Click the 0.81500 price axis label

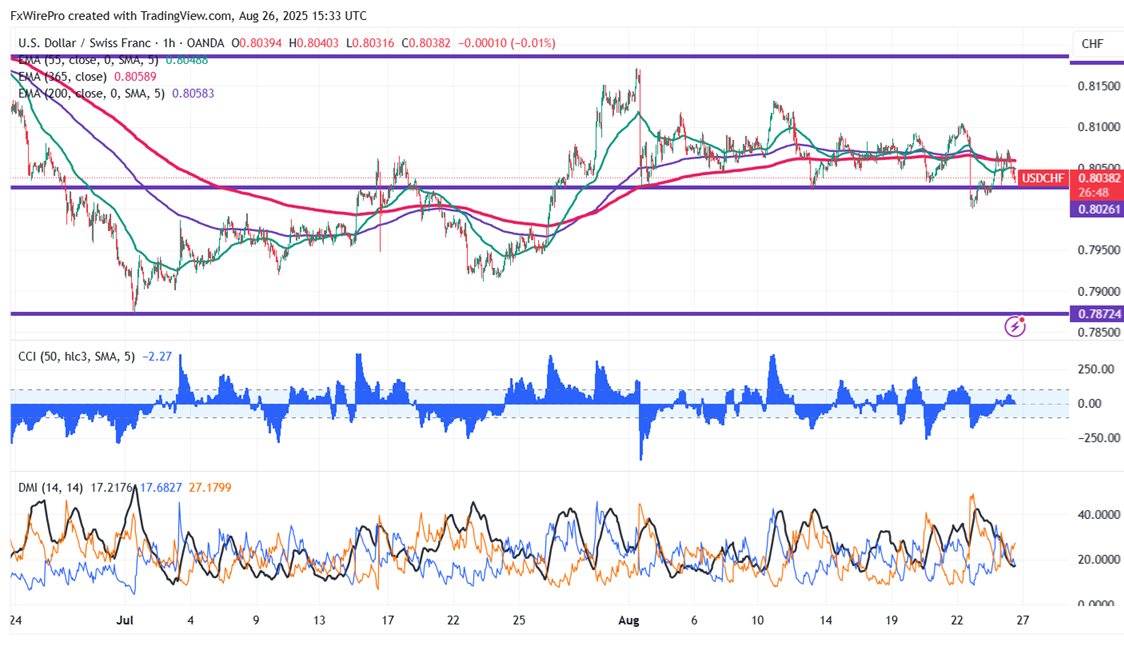pos(1099,86)
